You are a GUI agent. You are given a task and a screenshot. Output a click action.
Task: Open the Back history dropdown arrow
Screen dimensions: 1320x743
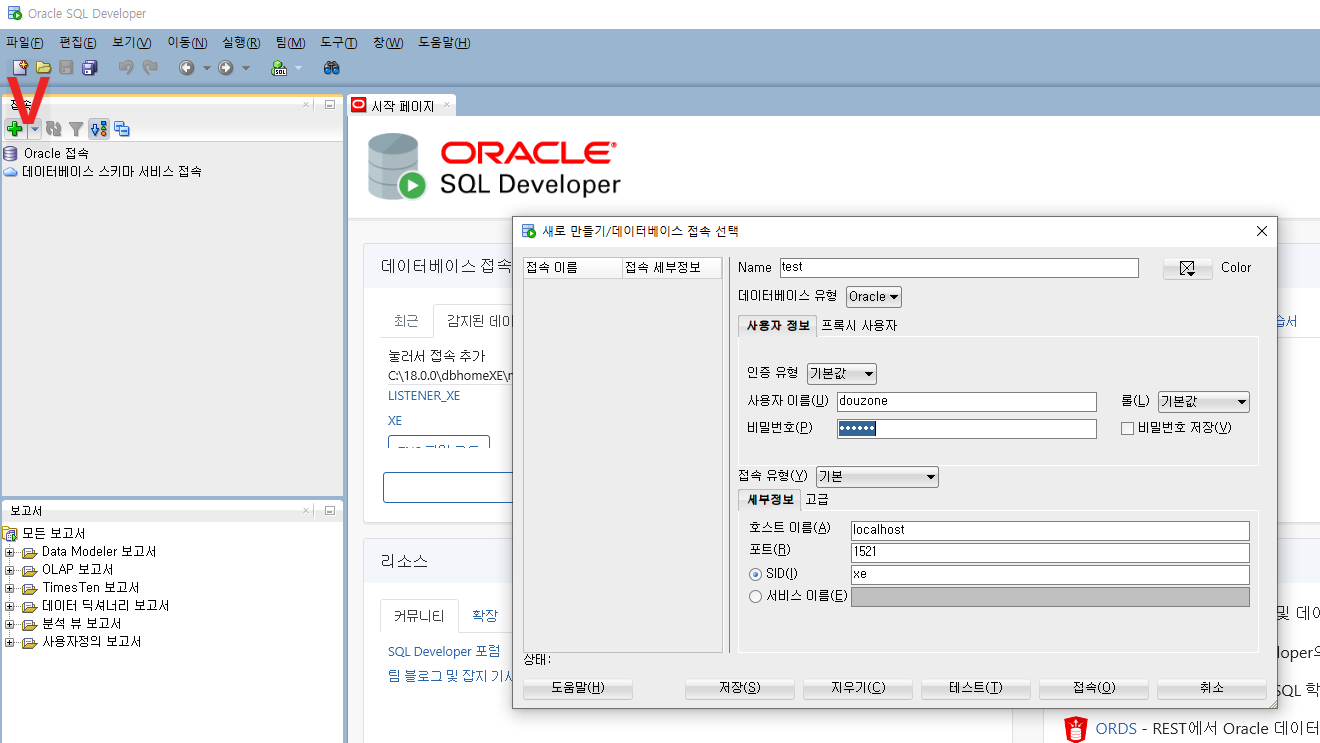click(x=206, y=68)
